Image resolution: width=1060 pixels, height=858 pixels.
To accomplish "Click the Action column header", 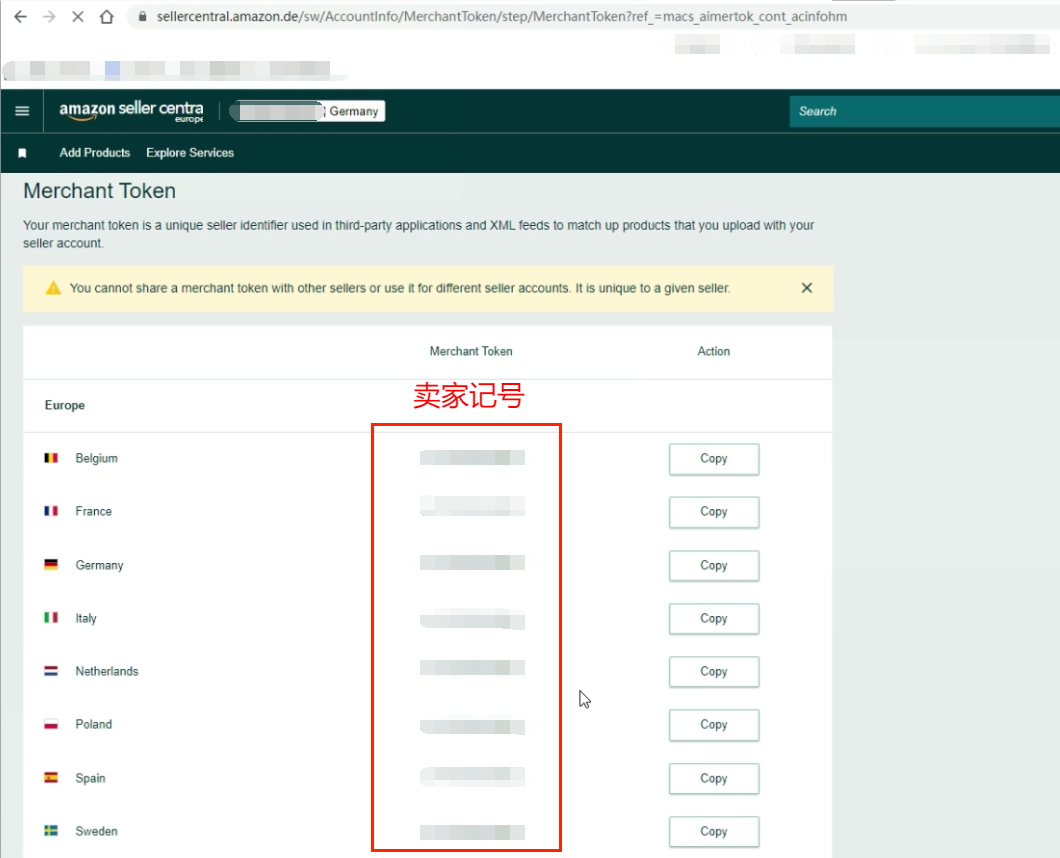I will (x=714, y=352).
